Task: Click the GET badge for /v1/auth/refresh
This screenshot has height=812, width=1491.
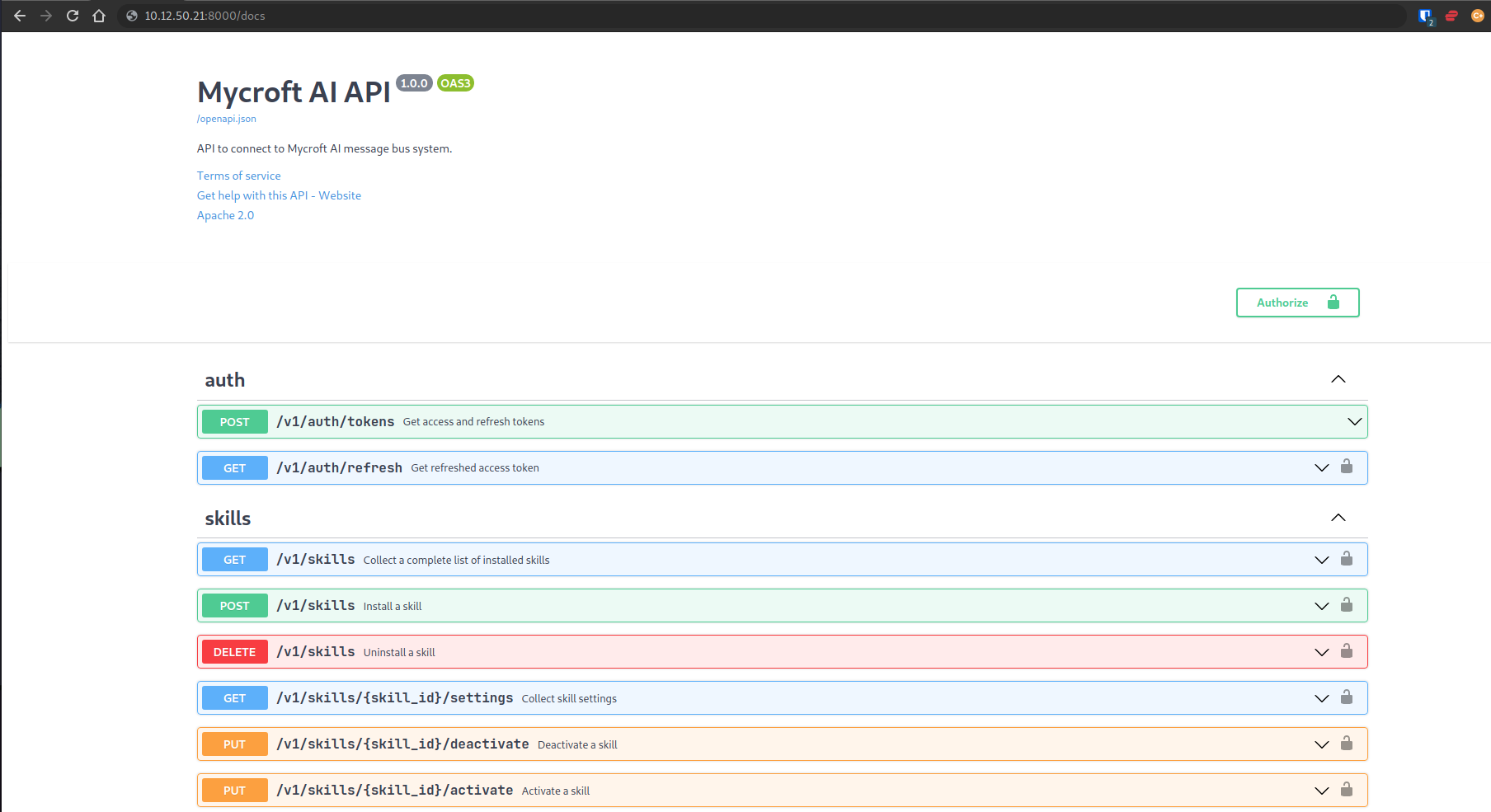Action: coord(234,467)
